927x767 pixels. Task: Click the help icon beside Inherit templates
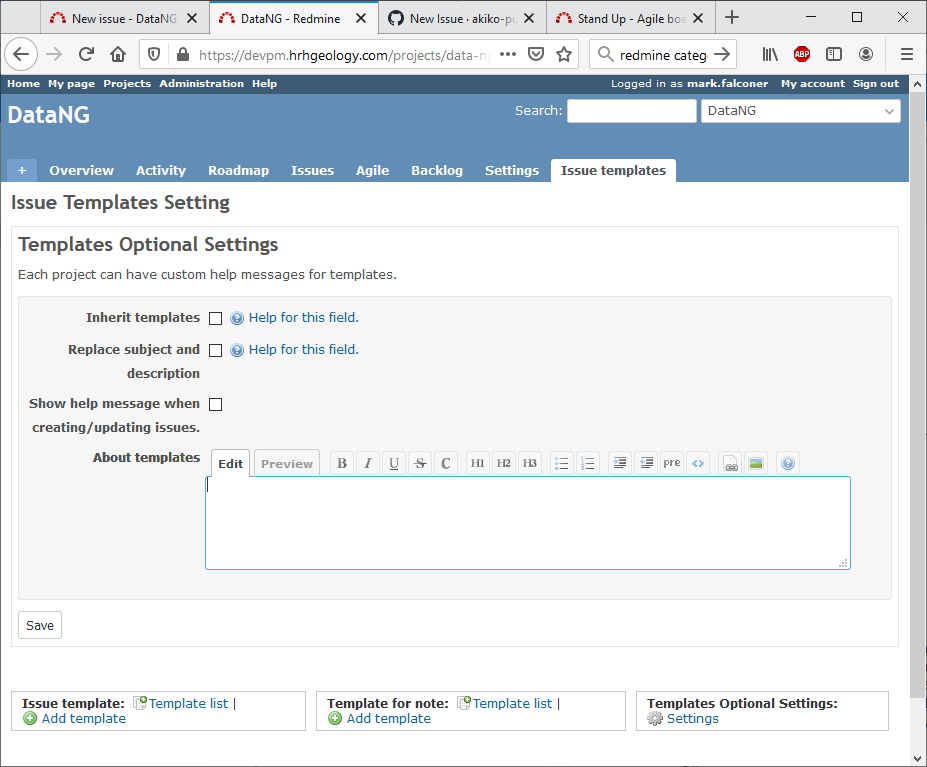236,318
